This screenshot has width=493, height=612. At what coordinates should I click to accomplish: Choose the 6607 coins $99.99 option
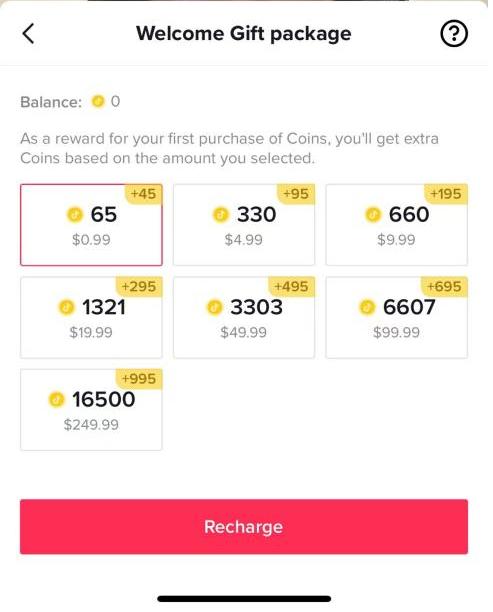click(x=397, y=317)
